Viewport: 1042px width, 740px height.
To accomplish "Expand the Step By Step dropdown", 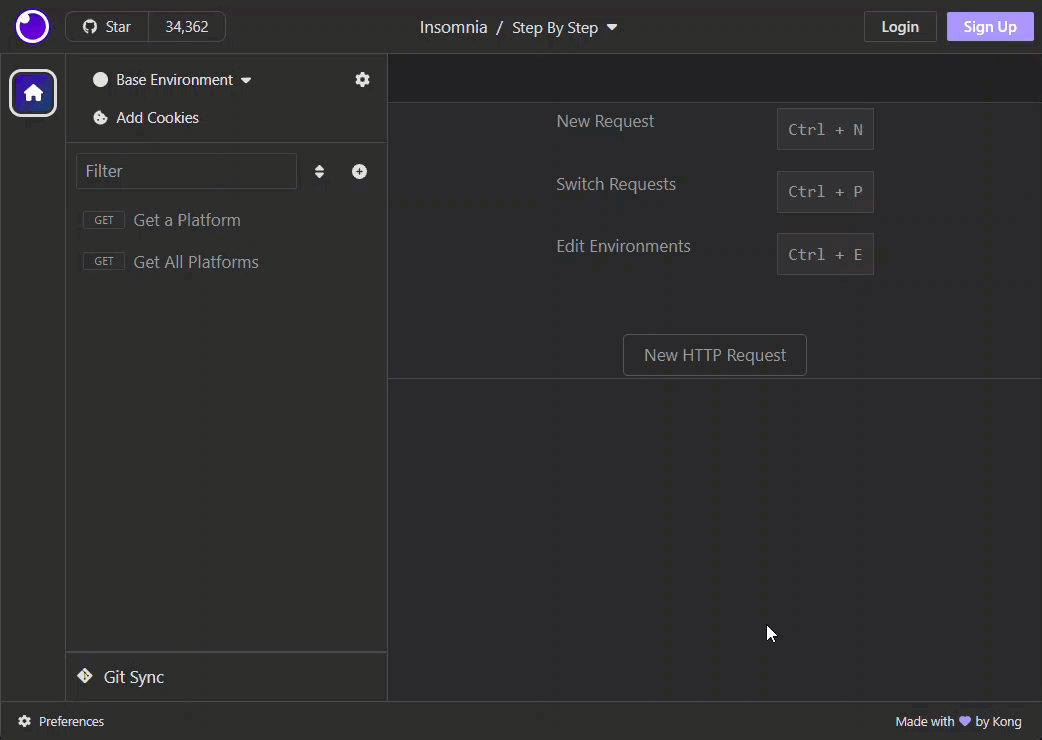I will (564, 27).
